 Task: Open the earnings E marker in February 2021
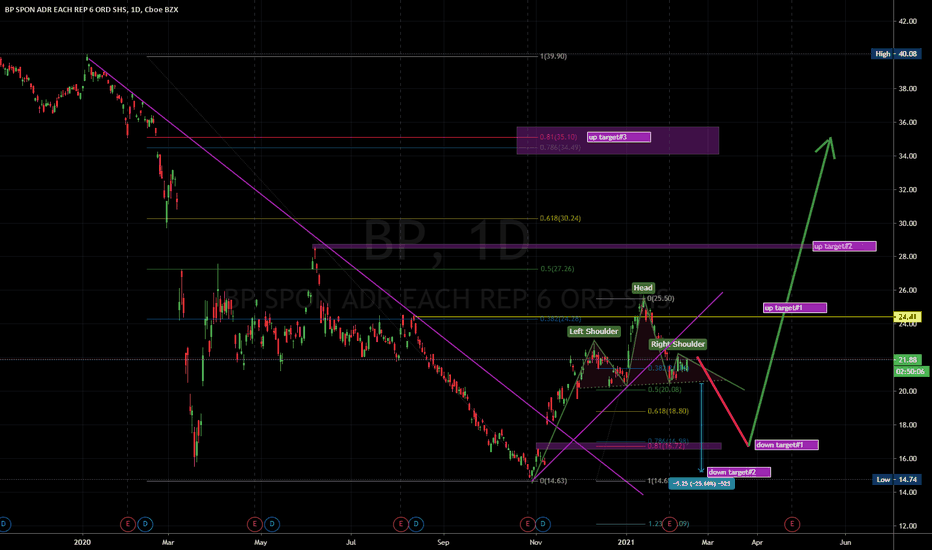tap(670, 524)
